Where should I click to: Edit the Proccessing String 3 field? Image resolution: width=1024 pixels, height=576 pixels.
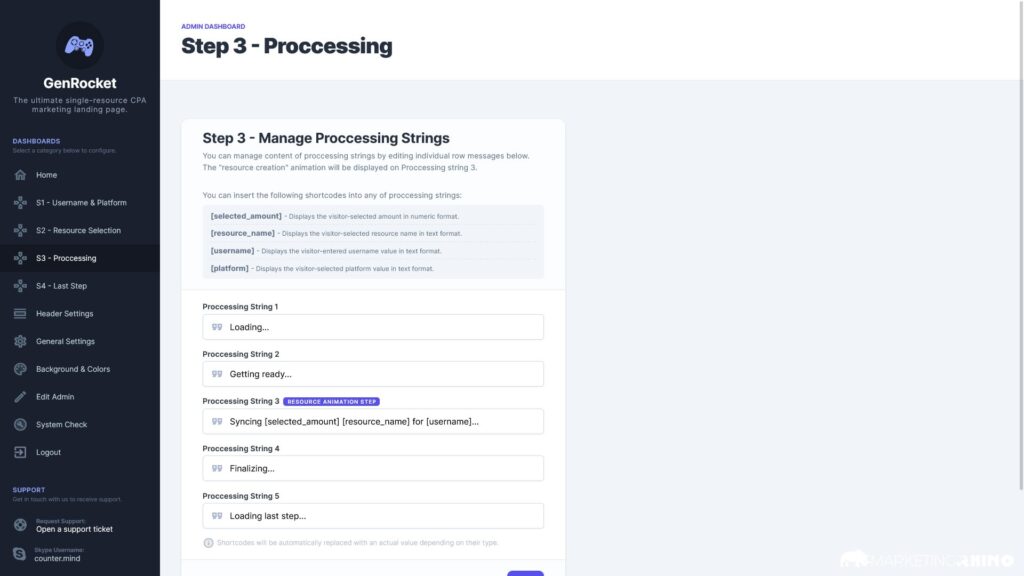373,421
